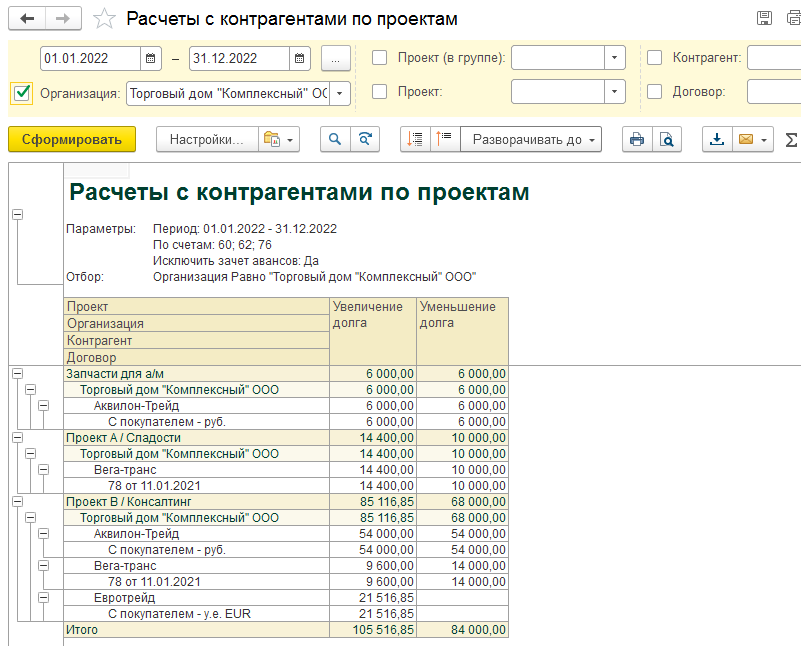
Task: Save report to file with download icon
Action: 717,139
